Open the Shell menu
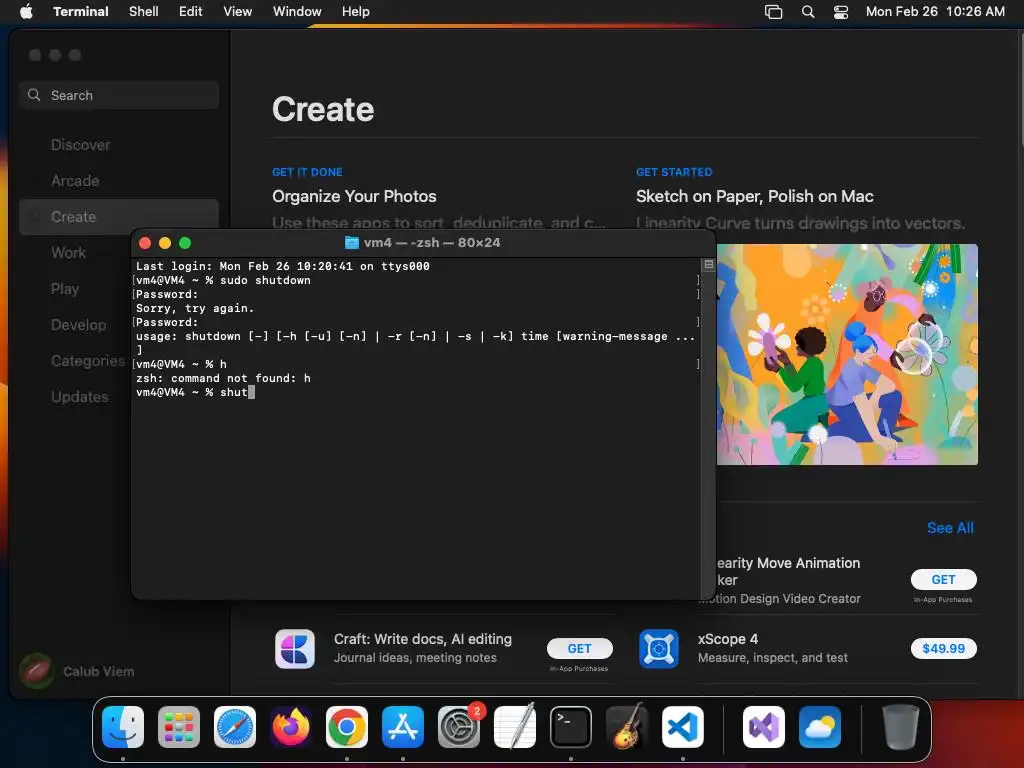 (x=144, y=12)
